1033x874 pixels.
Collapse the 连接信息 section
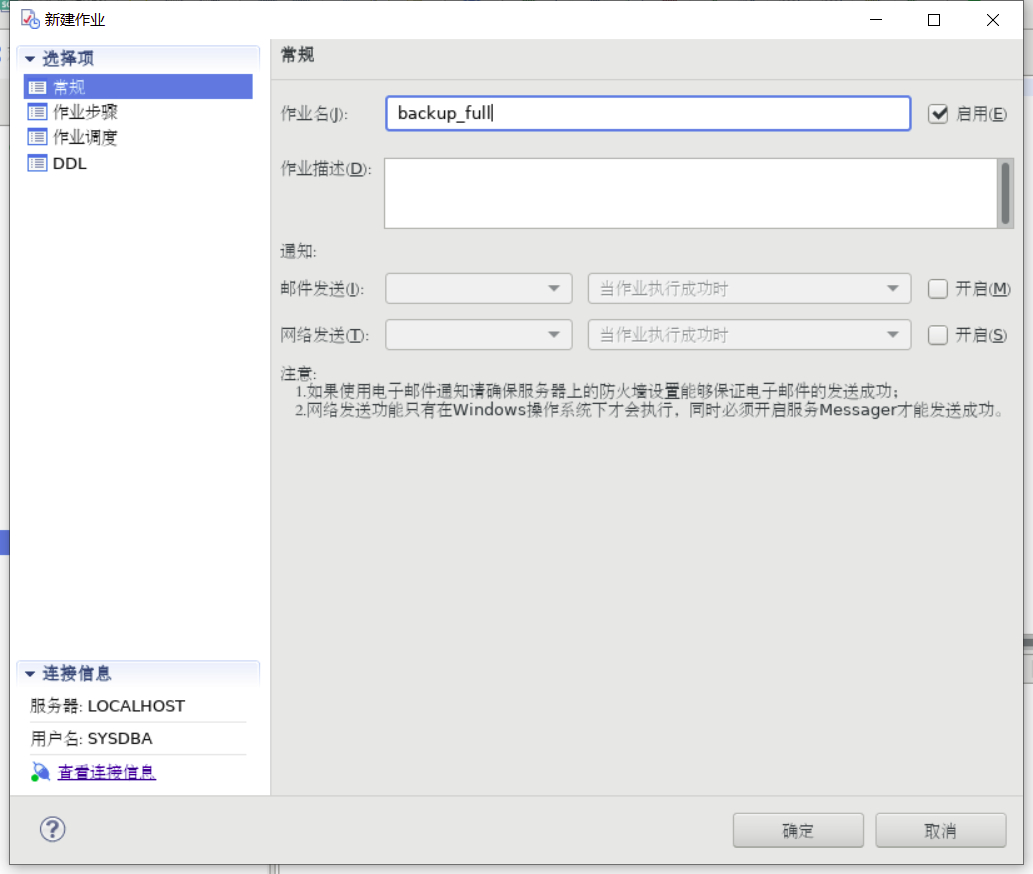point(28,673)
